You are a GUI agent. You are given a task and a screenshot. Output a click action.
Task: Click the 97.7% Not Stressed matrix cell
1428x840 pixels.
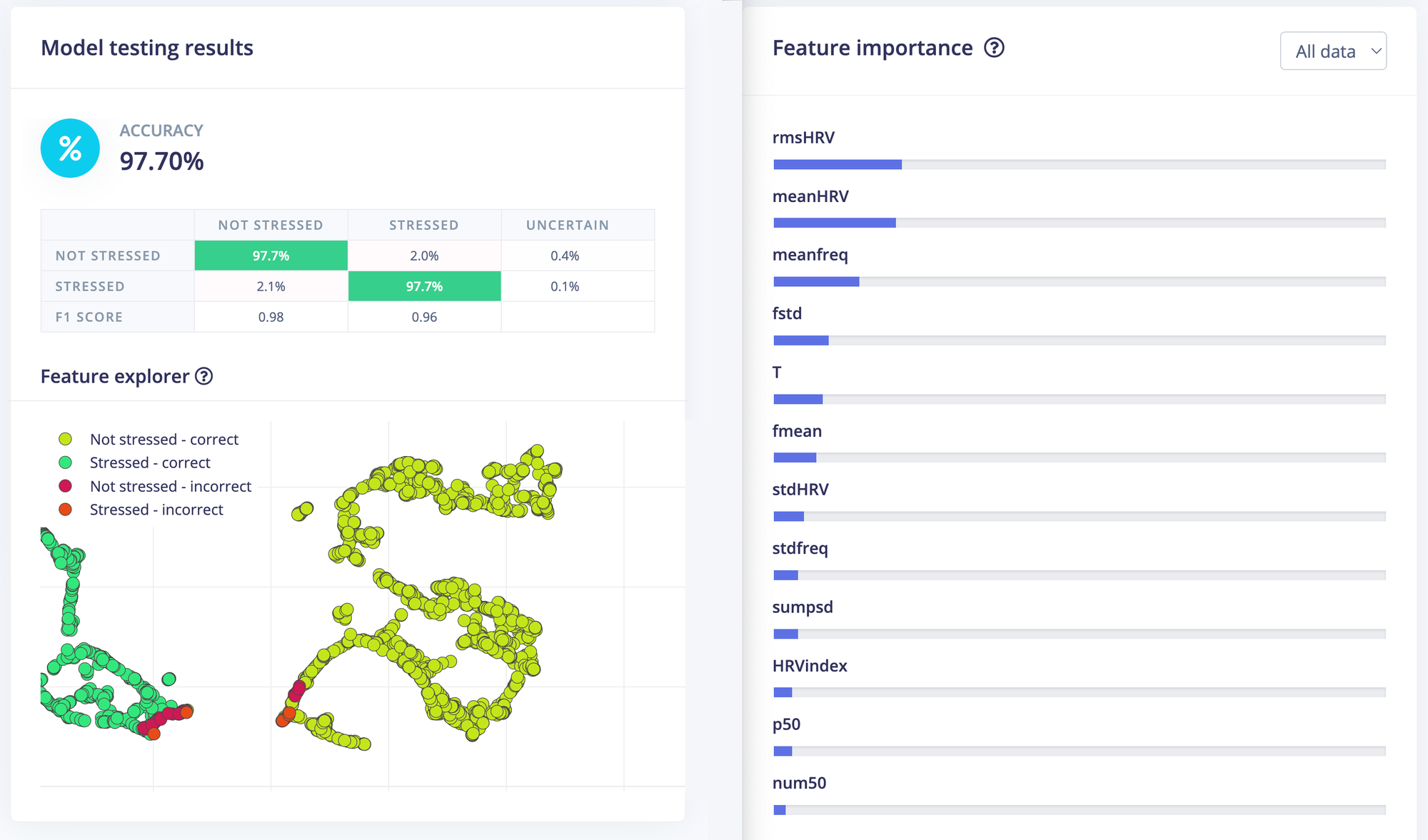coord(271,255)
